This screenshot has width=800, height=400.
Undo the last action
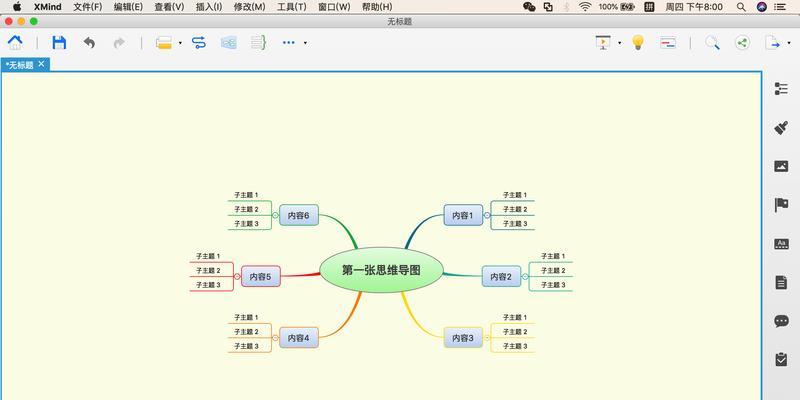[x=89, y=43]
